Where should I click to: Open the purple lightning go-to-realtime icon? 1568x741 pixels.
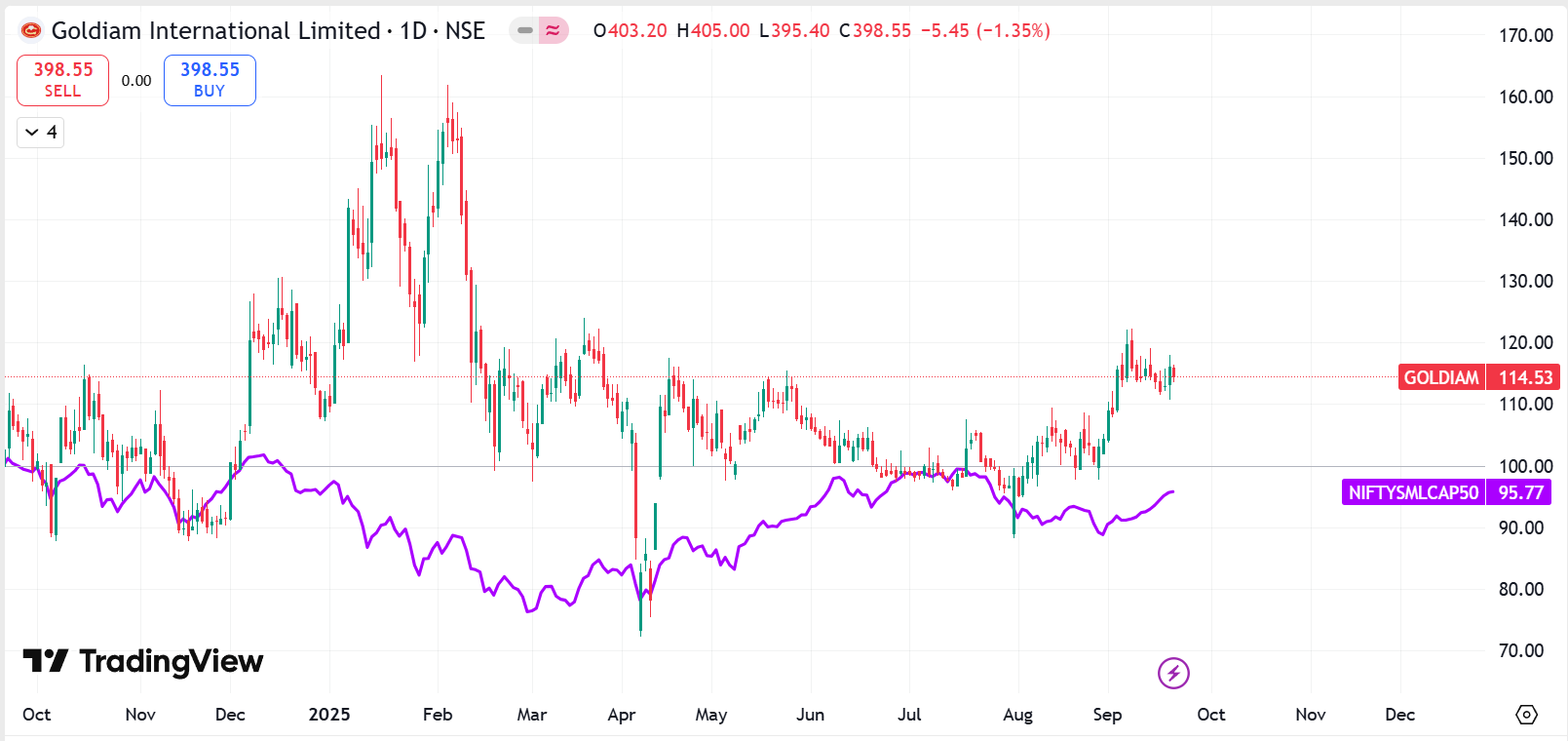tap(1173, 673)
